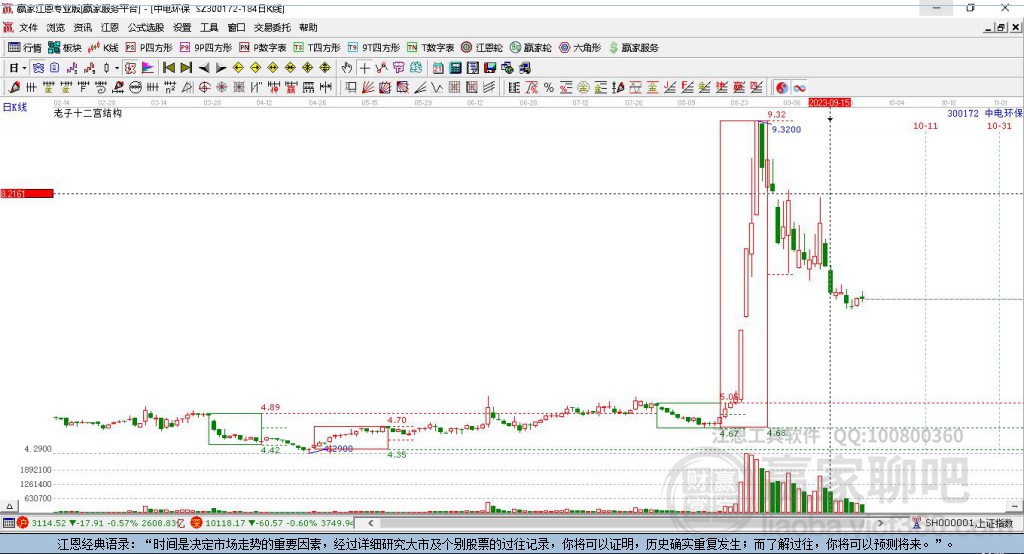This screenshot has height=554, width=1024.
Task: Step chart left with black left arrow
Action: coord(204,68)
